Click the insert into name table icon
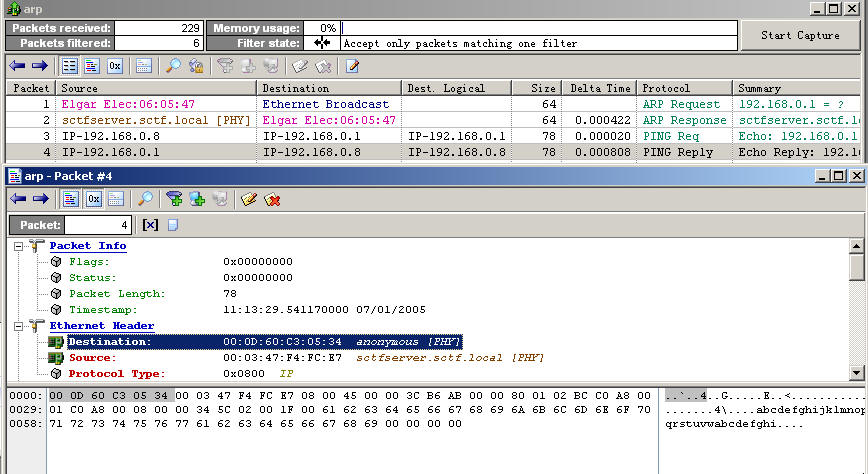The width and height of the screenshot is (868, 474). point(196,199)
